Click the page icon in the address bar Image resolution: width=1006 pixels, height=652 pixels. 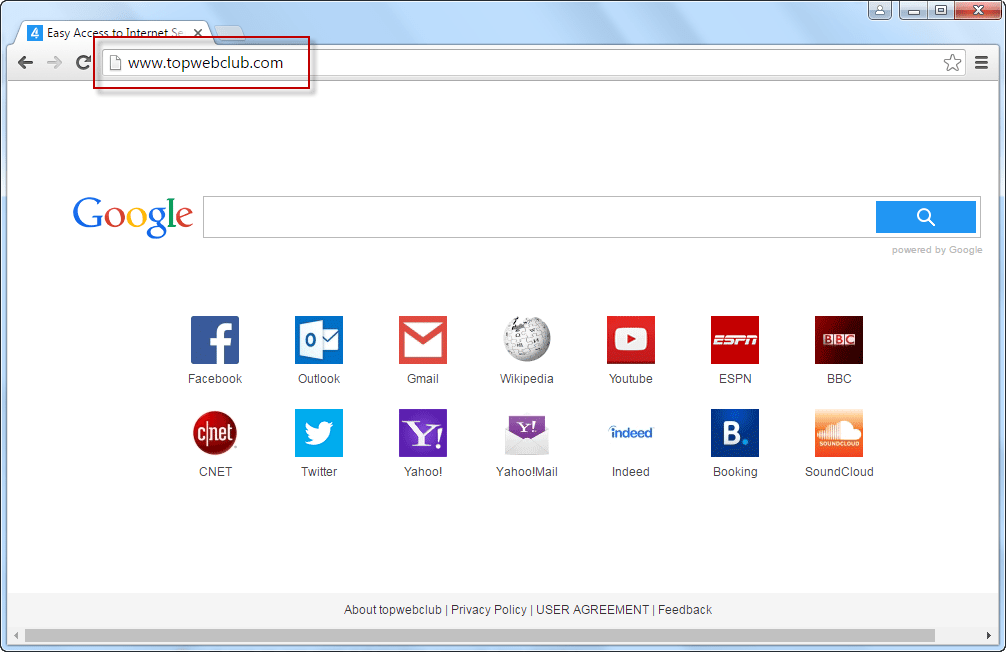coord(115,62)
